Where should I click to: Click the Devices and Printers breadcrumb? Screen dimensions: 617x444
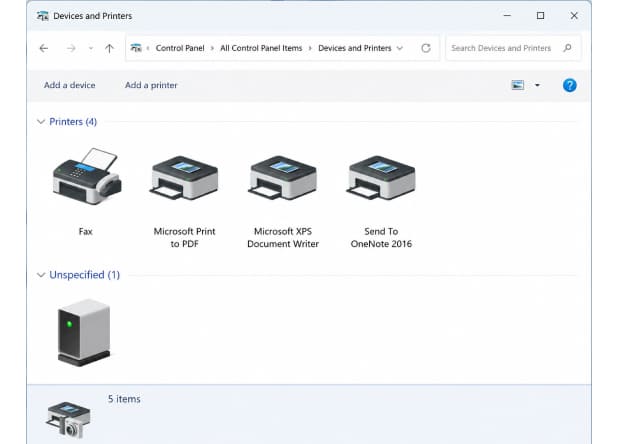tap(355, 48)
